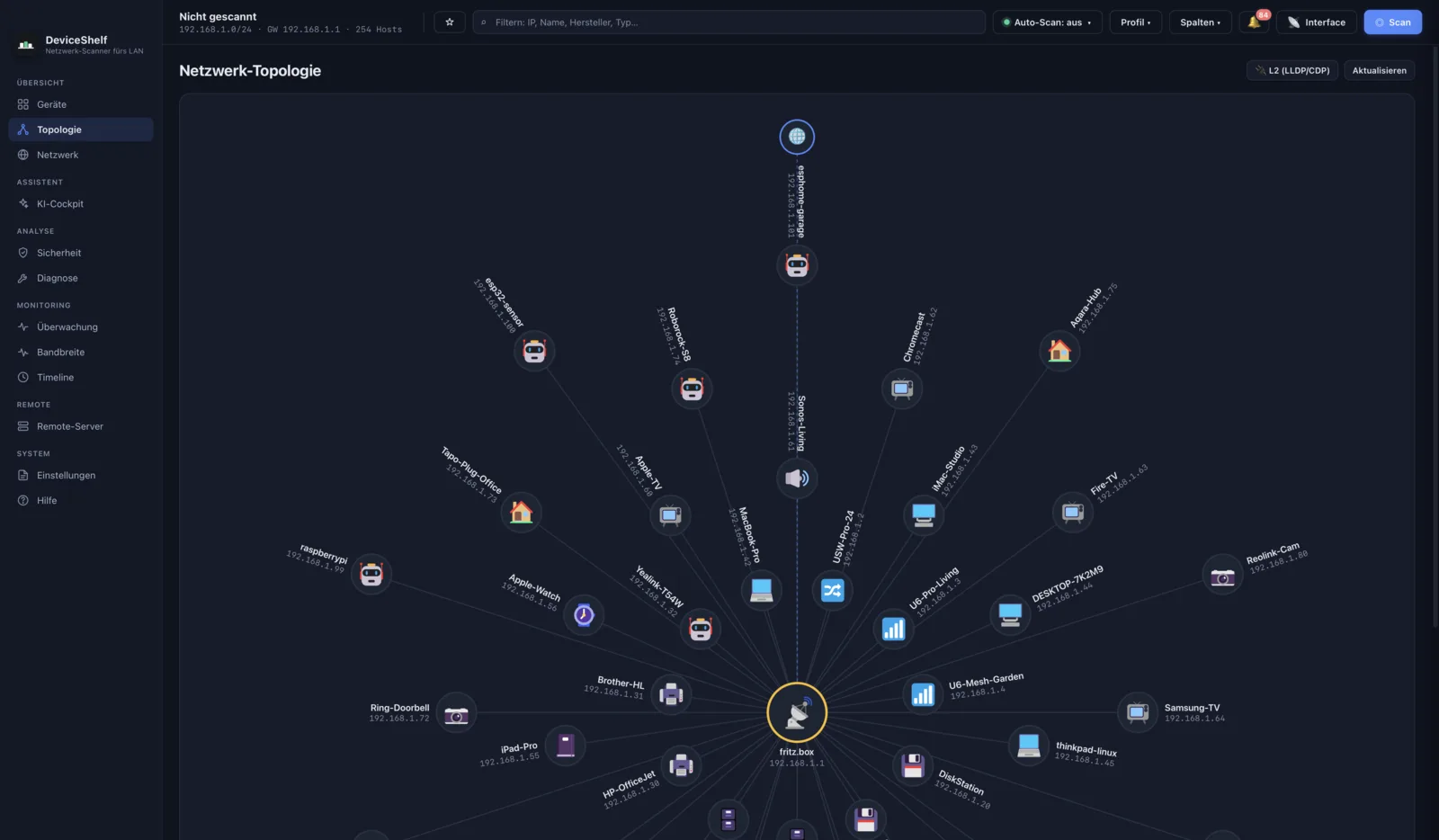Select the Roborock-S8 node icon

692,389
